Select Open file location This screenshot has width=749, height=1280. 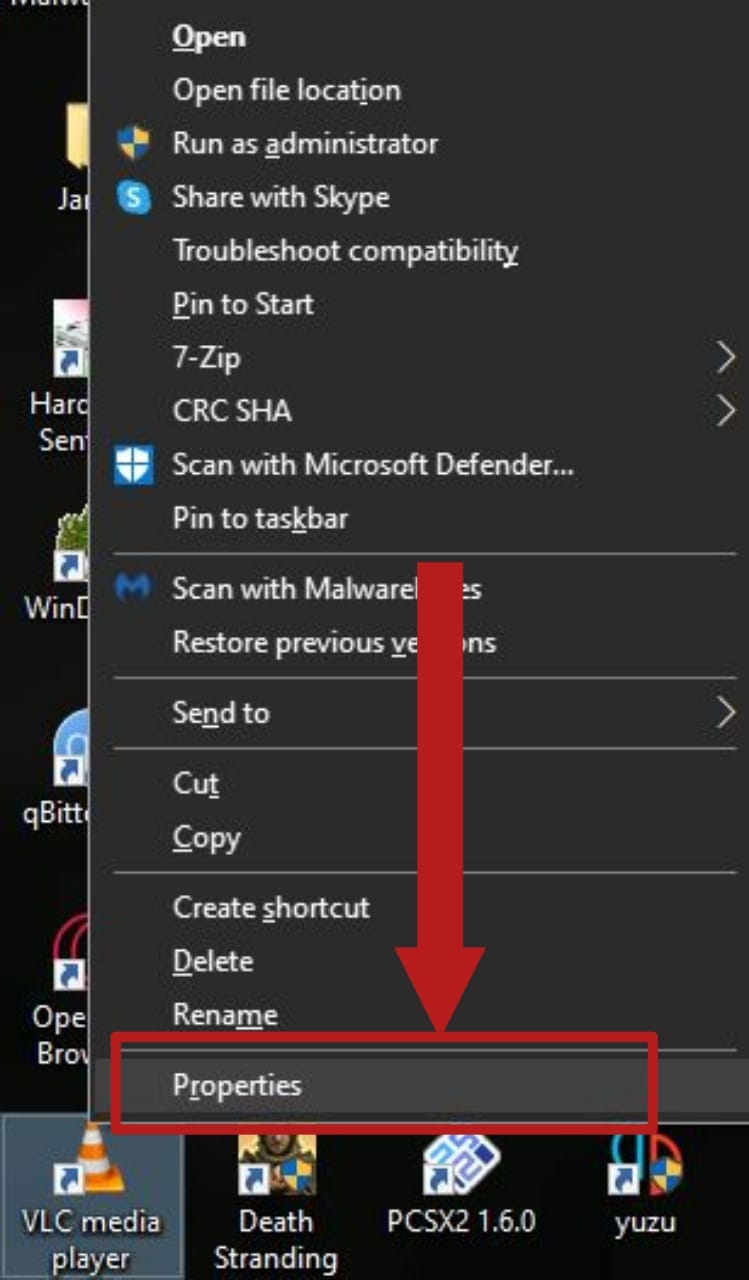point(286,90)
